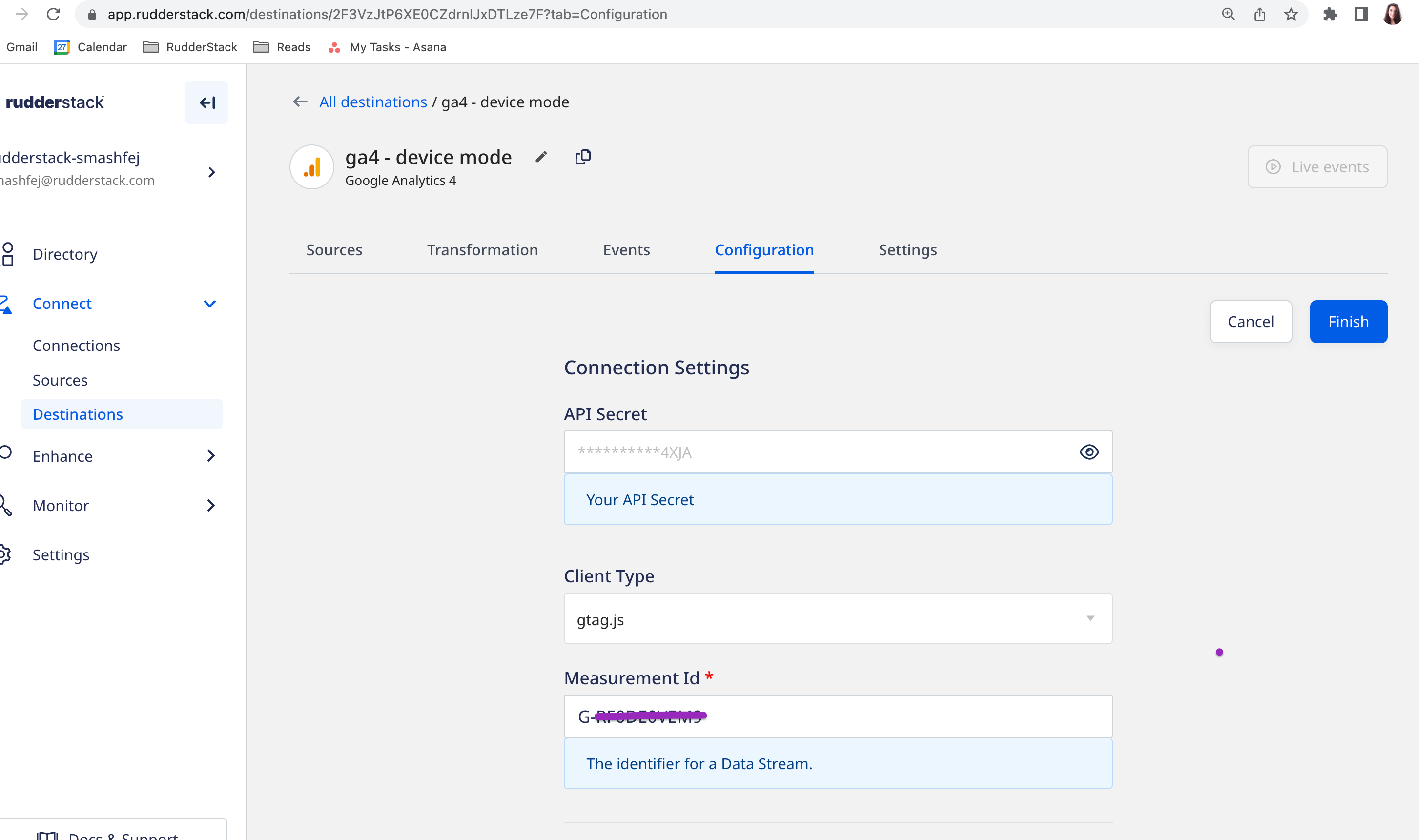Switch to the Transformation tab
This screenshot has width=1419, height=840.
pyautogui.click(x=482, y=249)
